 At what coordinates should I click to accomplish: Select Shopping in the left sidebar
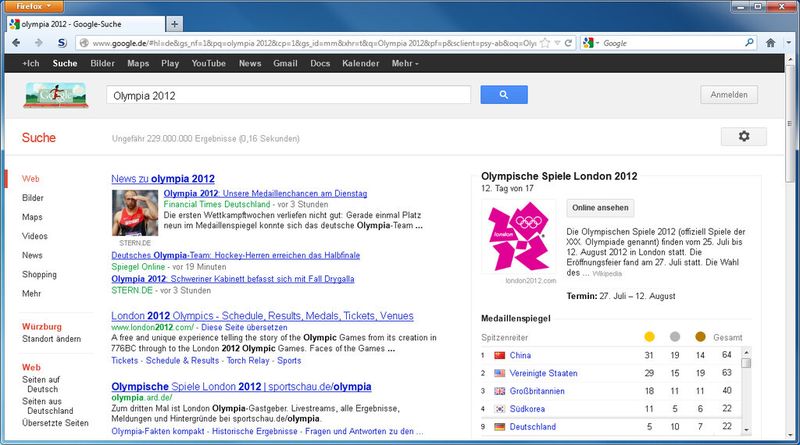pos(39,275)
